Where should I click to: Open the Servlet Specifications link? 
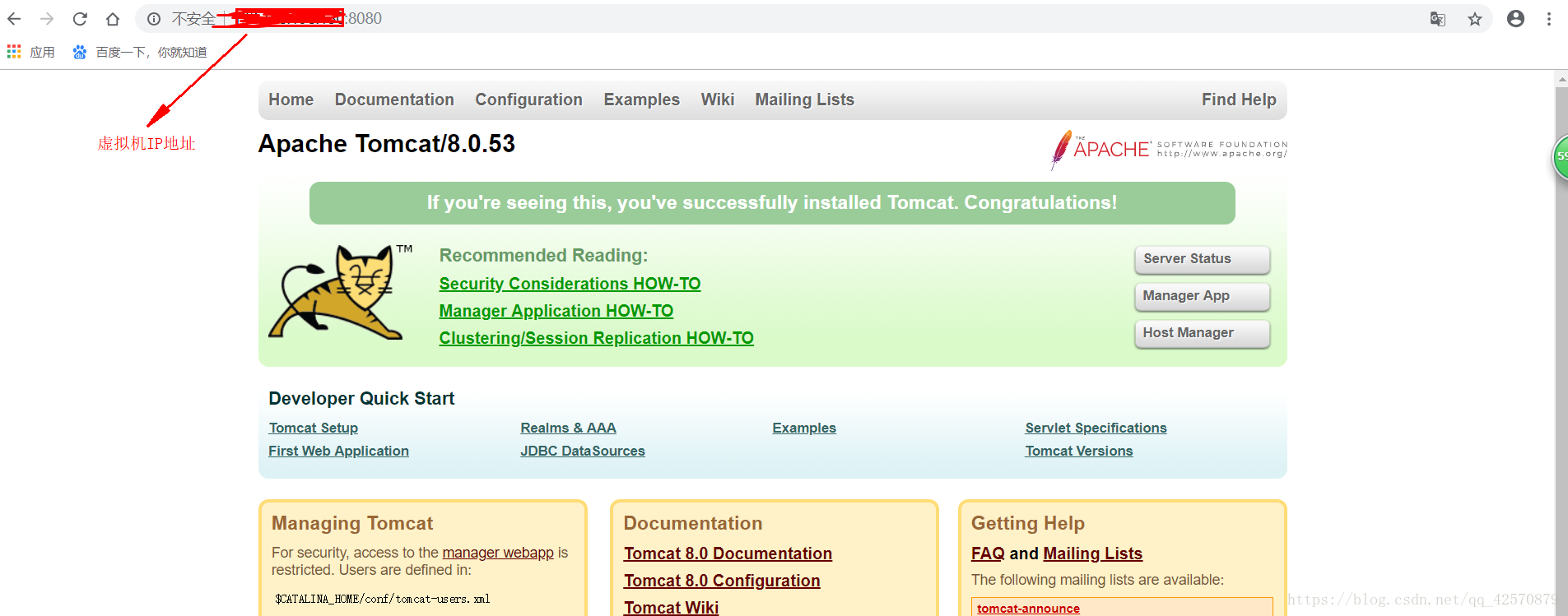point(1096,428)
